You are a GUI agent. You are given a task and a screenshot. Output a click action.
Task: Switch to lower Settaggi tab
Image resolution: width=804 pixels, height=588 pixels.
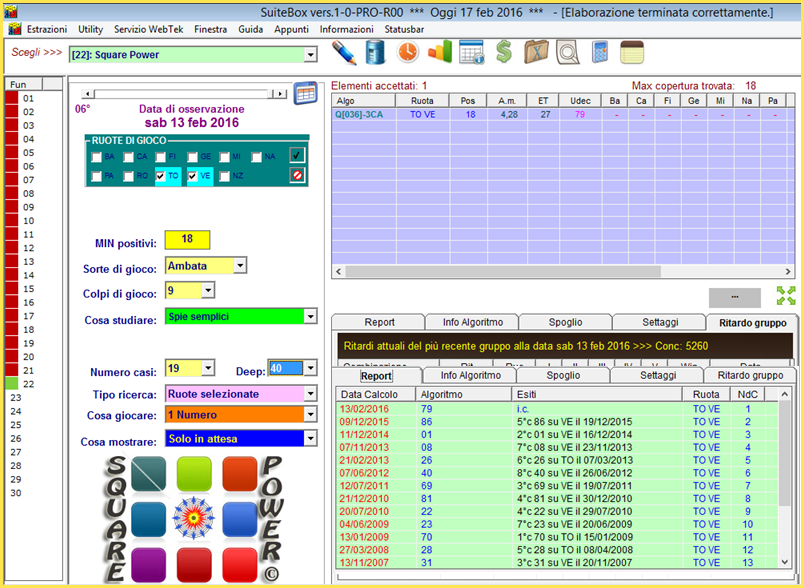coord(658,375)
